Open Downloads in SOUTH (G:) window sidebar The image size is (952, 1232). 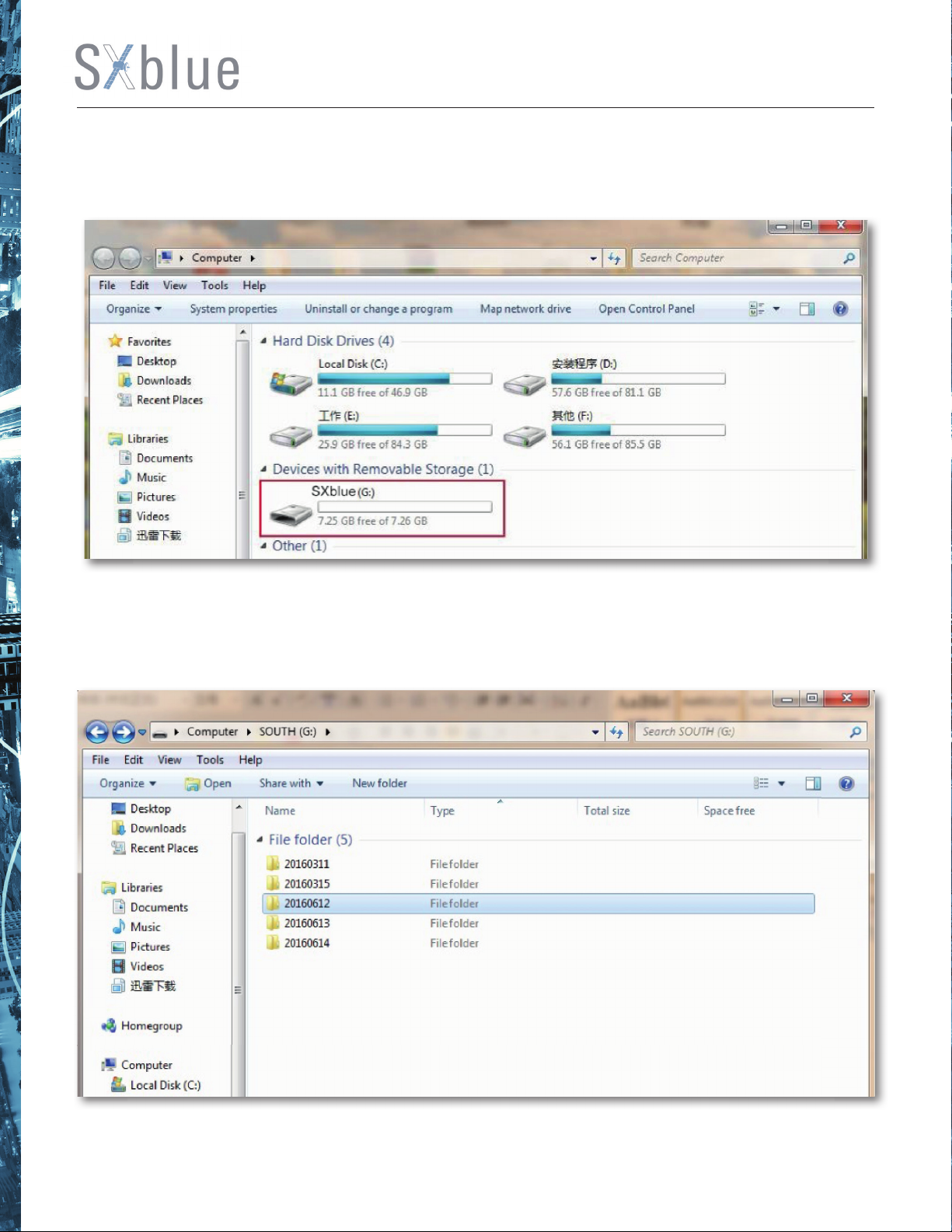point(149,829)
